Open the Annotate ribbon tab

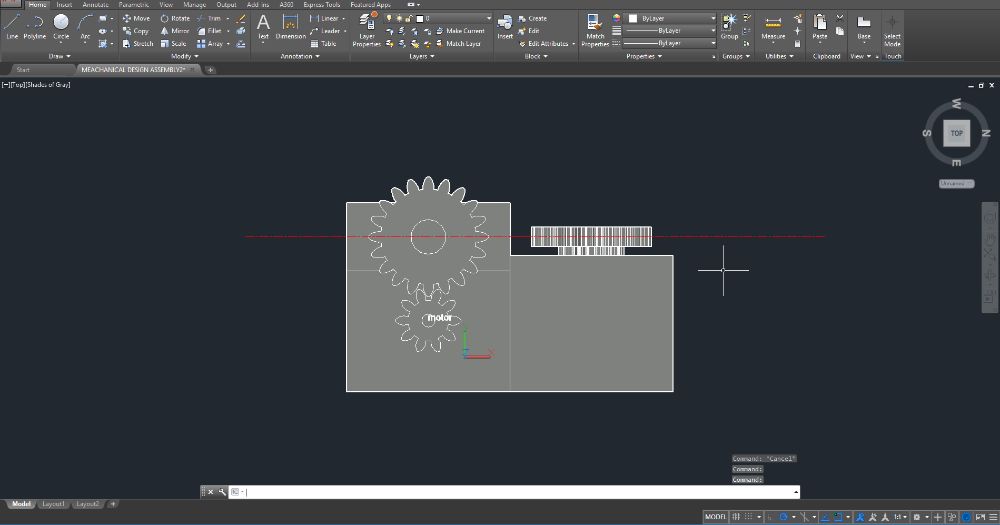tap(95, 4)
